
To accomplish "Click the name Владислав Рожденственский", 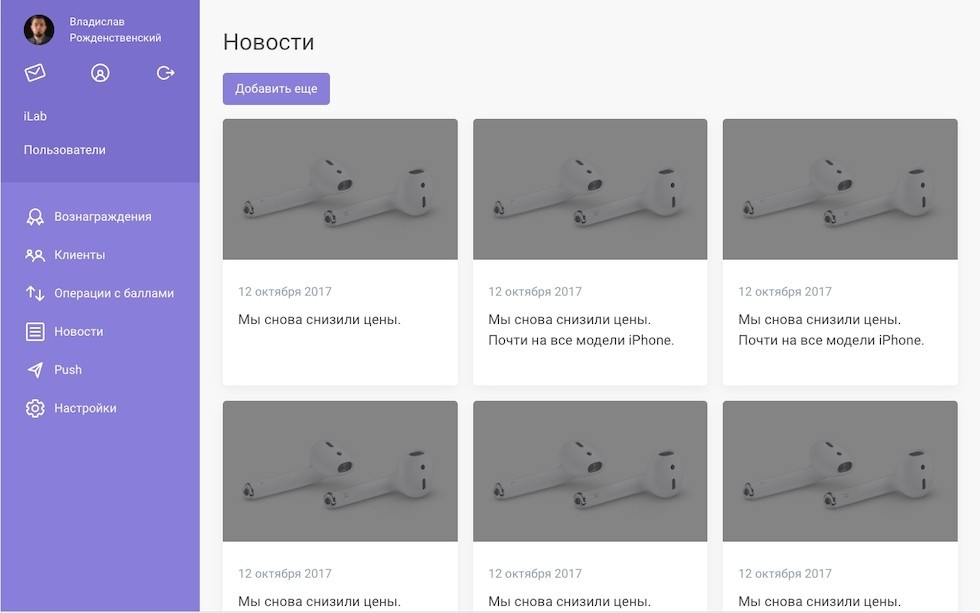I will point(115,30).
